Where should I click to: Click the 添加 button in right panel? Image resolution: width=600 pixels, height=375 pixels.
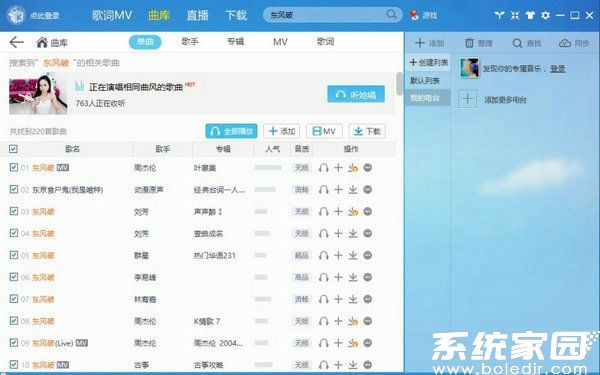[429, 43]
